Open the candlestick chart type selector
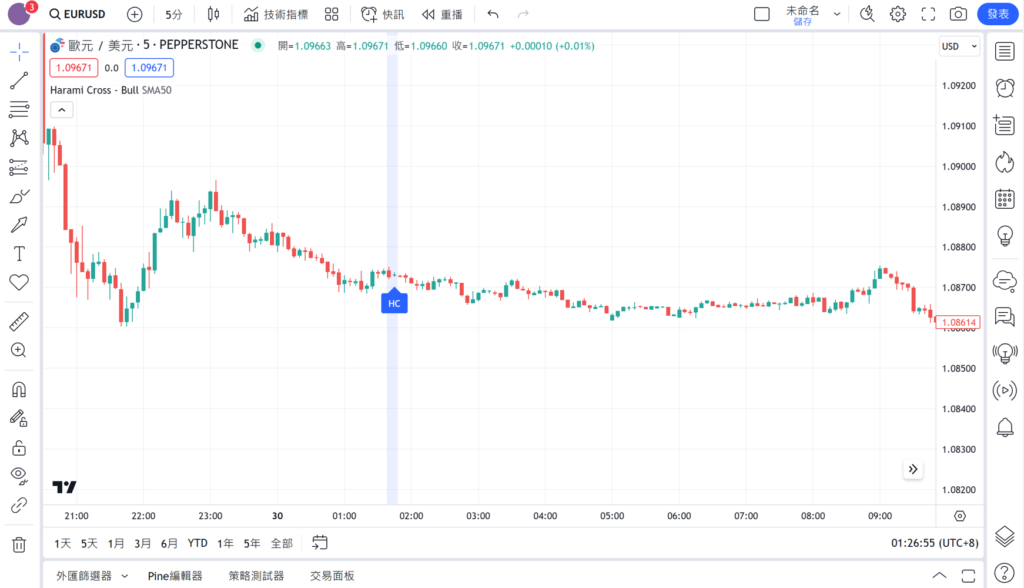1024x588 pixels. pyautogui.click(x=213, y=14)
